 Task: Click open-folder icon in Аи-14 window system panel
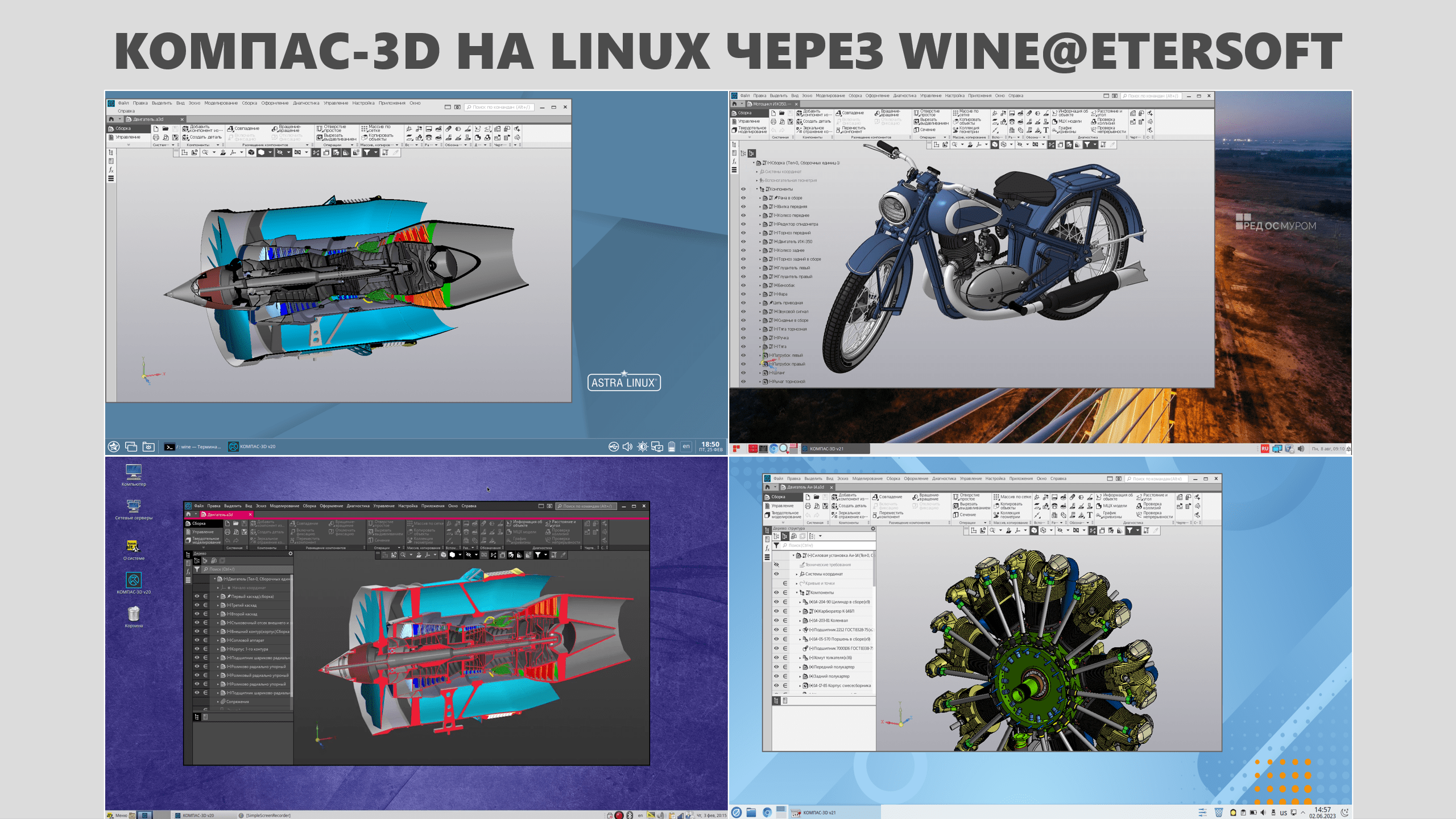(816, 497)
